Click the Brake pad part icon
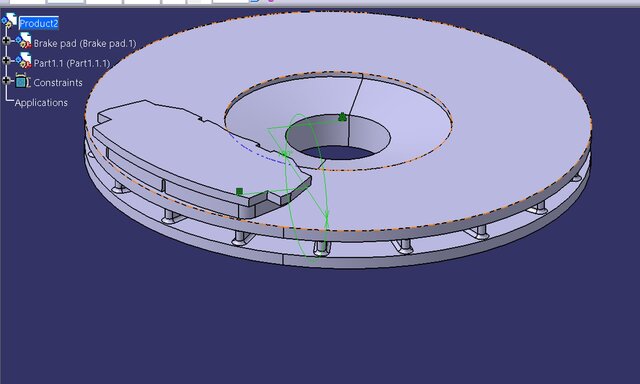 (23, 41)
